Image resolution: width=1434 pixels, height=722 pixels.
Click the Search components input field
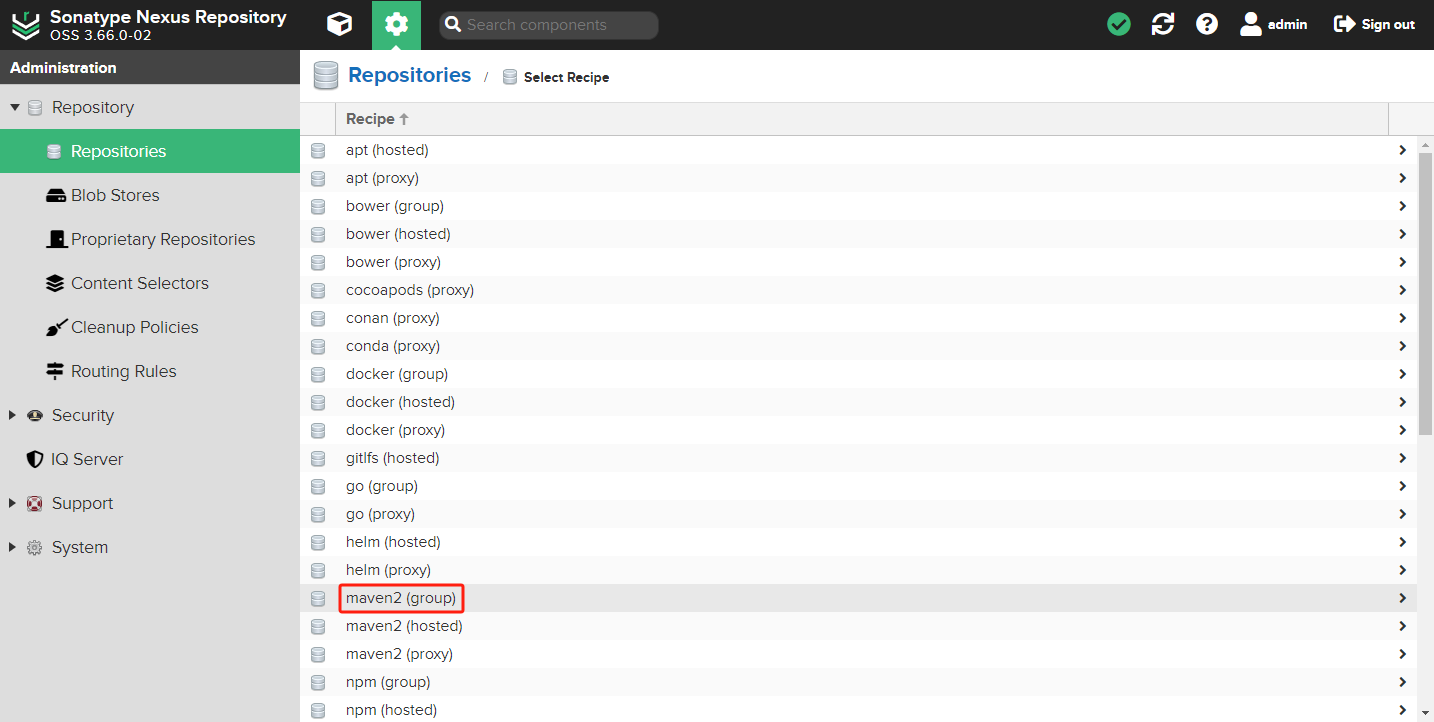tap(557, 25)
